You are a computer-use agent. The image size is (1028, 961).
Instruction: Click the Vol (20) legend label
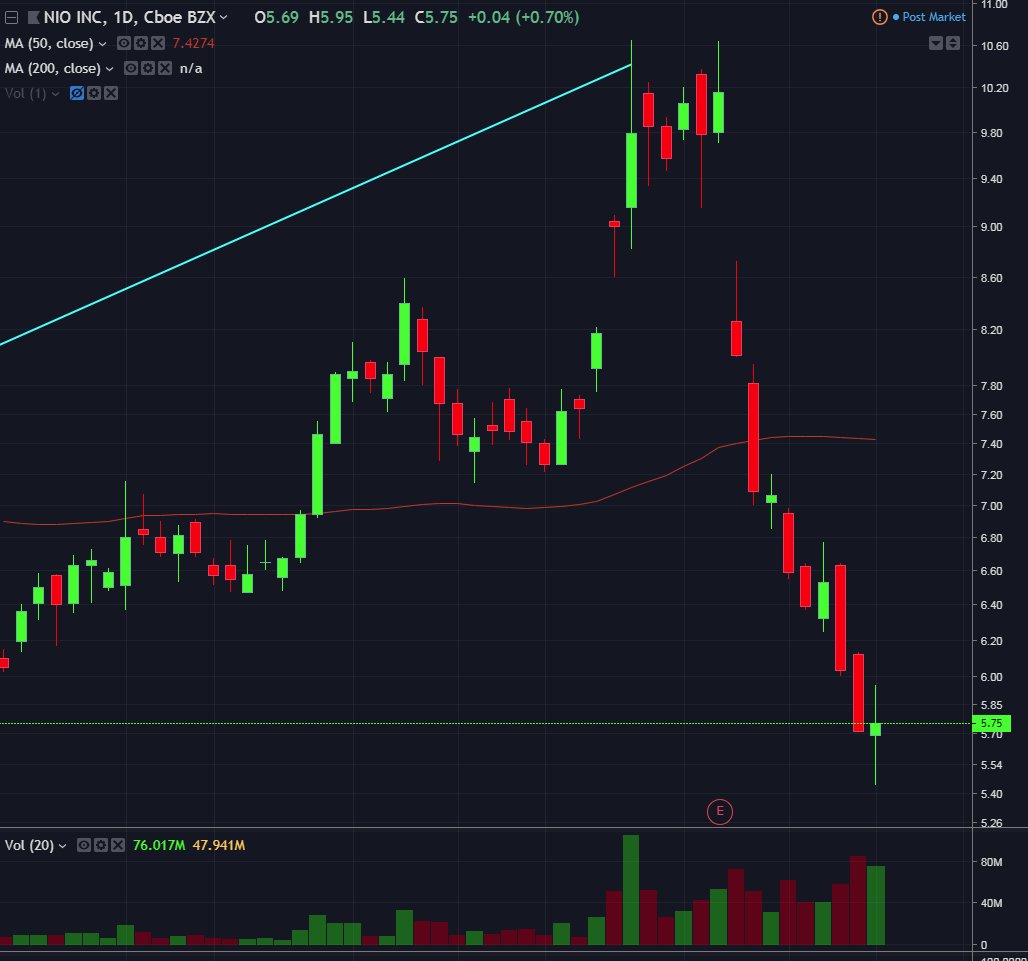(x=30, y=845)
